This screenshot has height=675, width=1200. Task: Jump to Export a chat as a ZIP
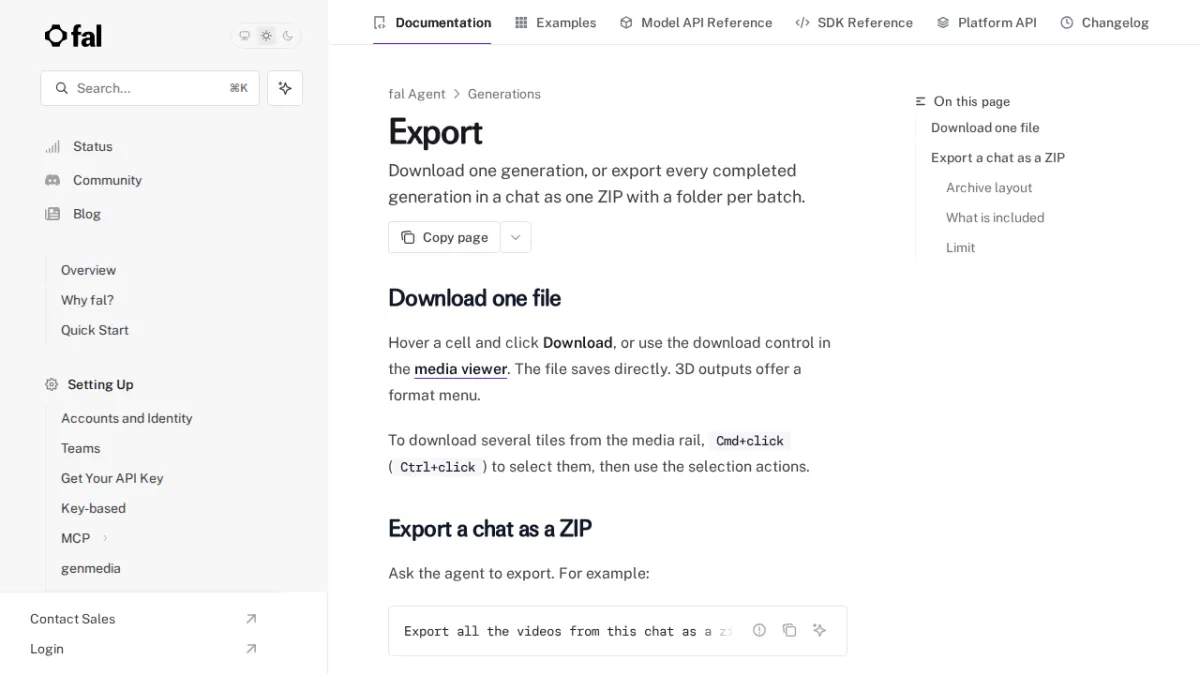point(998,158)
